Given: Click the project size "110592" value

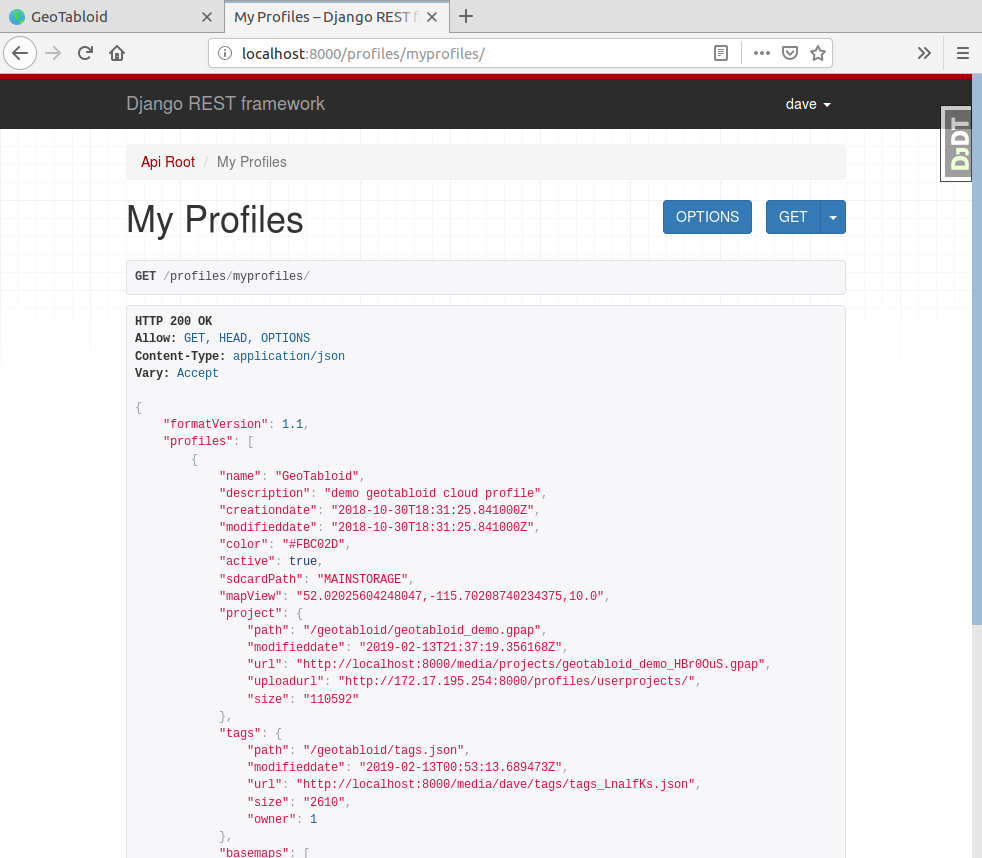Looking at the screenshot, I should (x=331, y=699).
